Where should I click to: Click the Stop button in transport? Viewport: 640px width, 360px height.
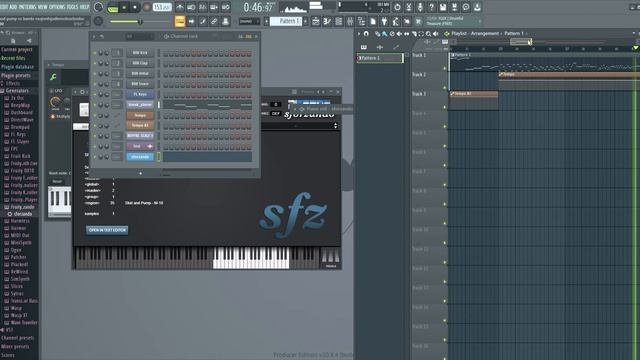coord(135,7)
